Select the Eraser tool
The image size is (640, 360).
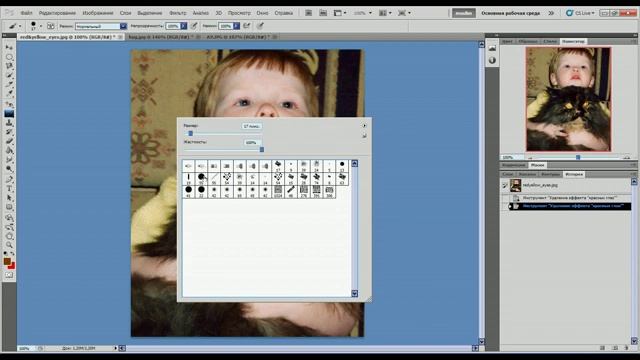coord(9,141)
